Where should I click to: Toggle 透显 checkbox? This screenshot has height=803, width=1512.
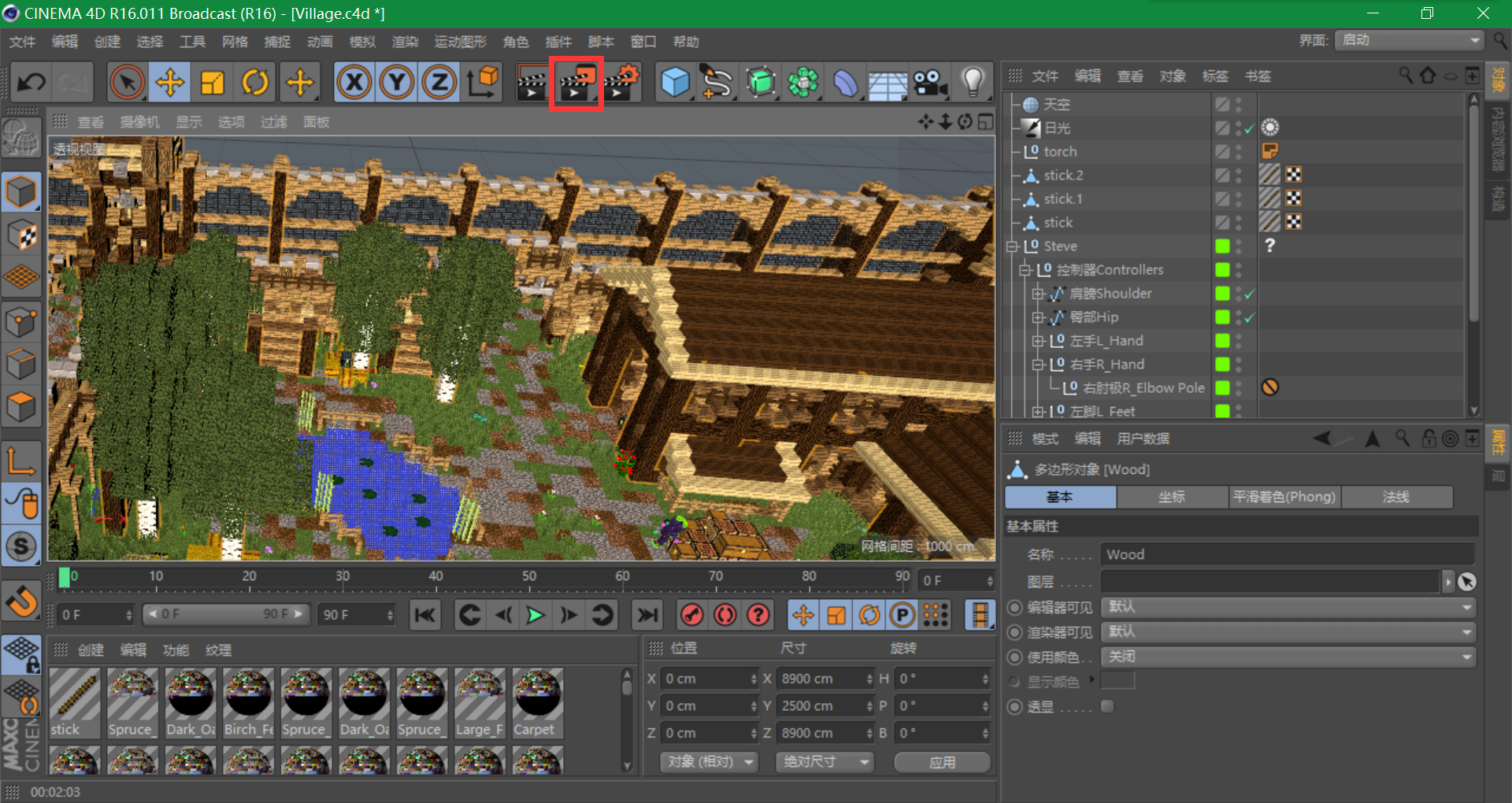point(1107,706)
